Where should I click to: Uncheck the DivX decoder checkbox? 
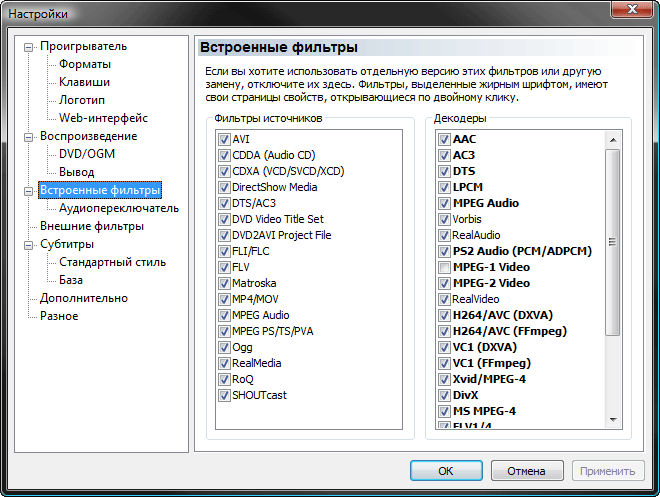click(x=444, y=395)
